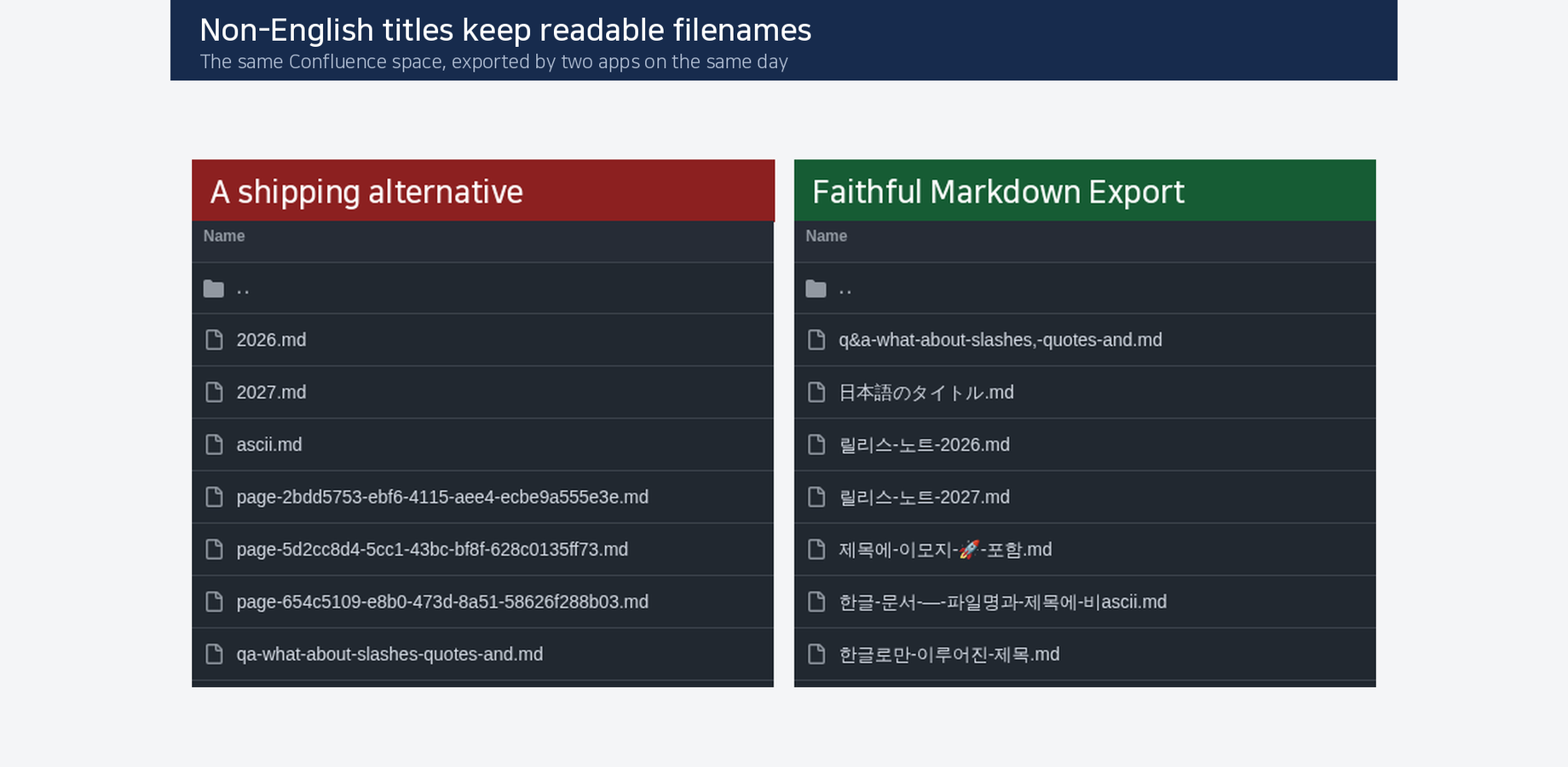
Task: Click the 'A shipping alternative' red heading
Action: 366,192
